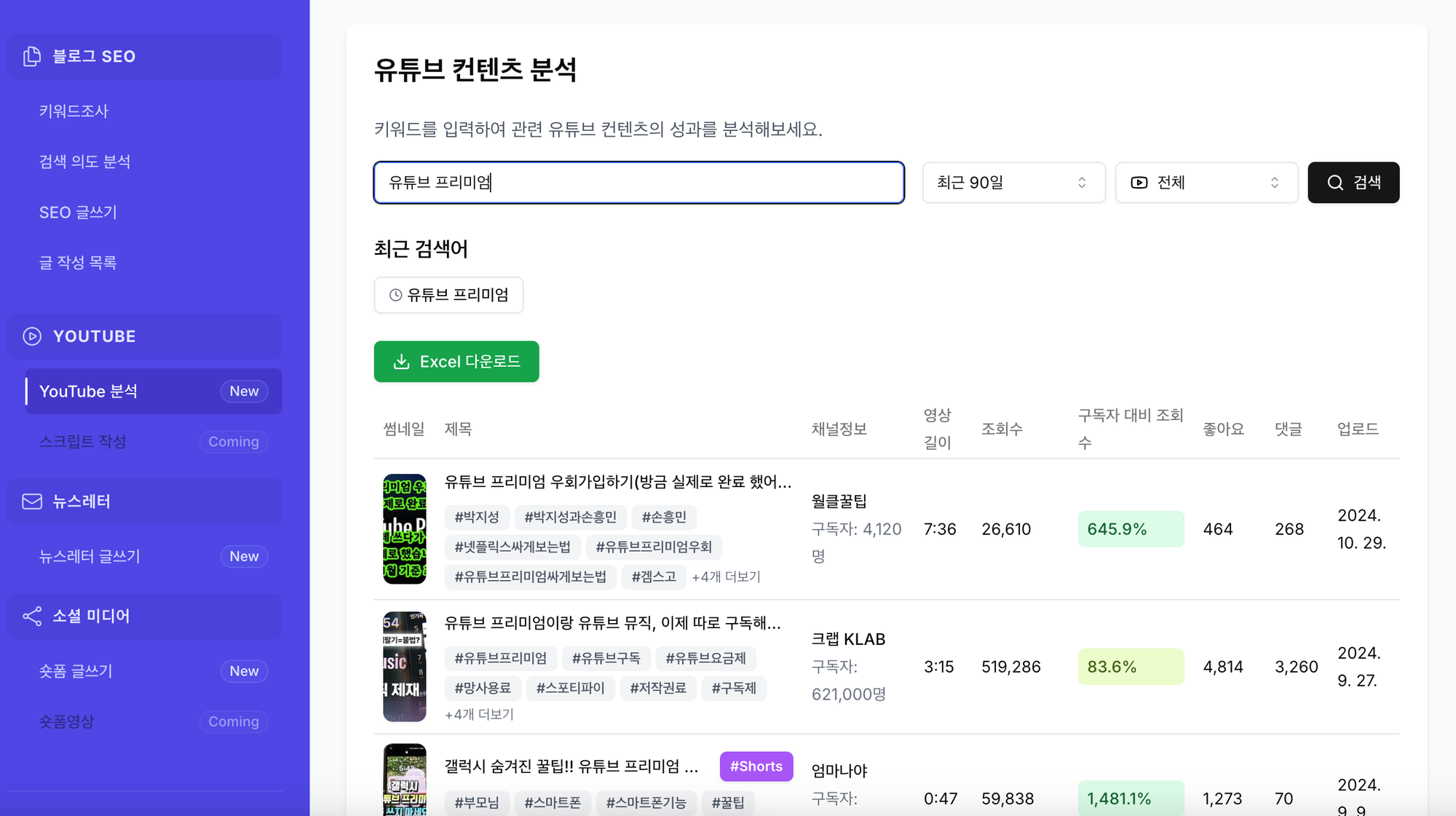
Task: Open the 전체 content type dropdown
Action: pos(1206,183)
